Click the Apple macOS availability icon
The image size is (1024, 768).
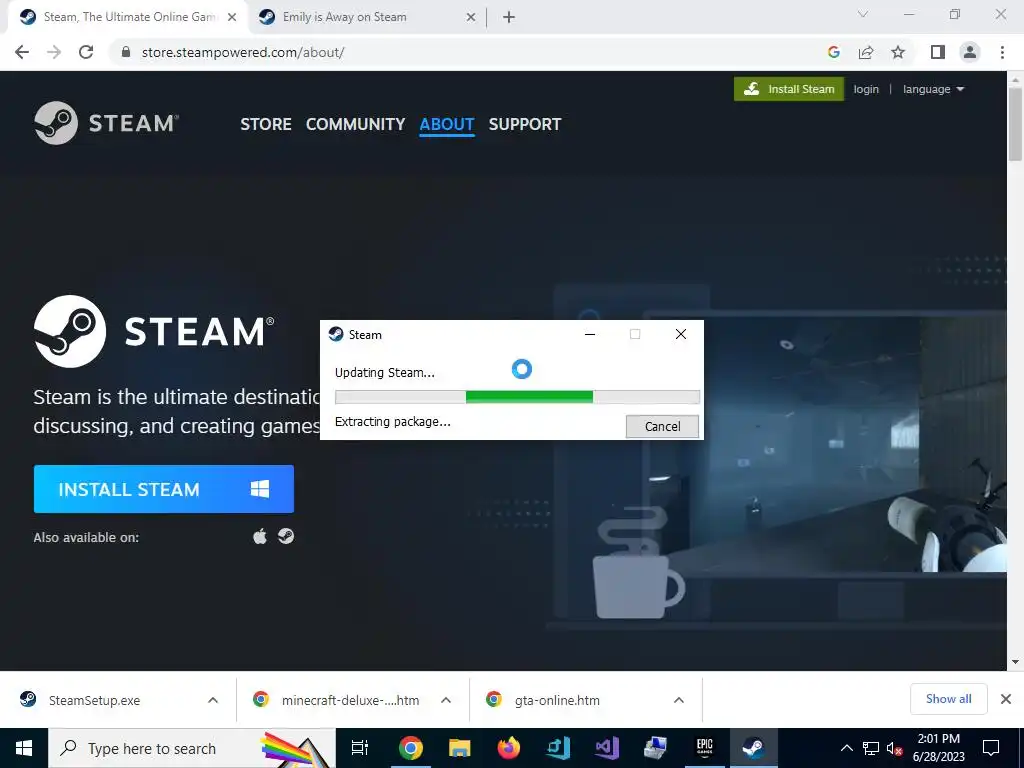260,537
